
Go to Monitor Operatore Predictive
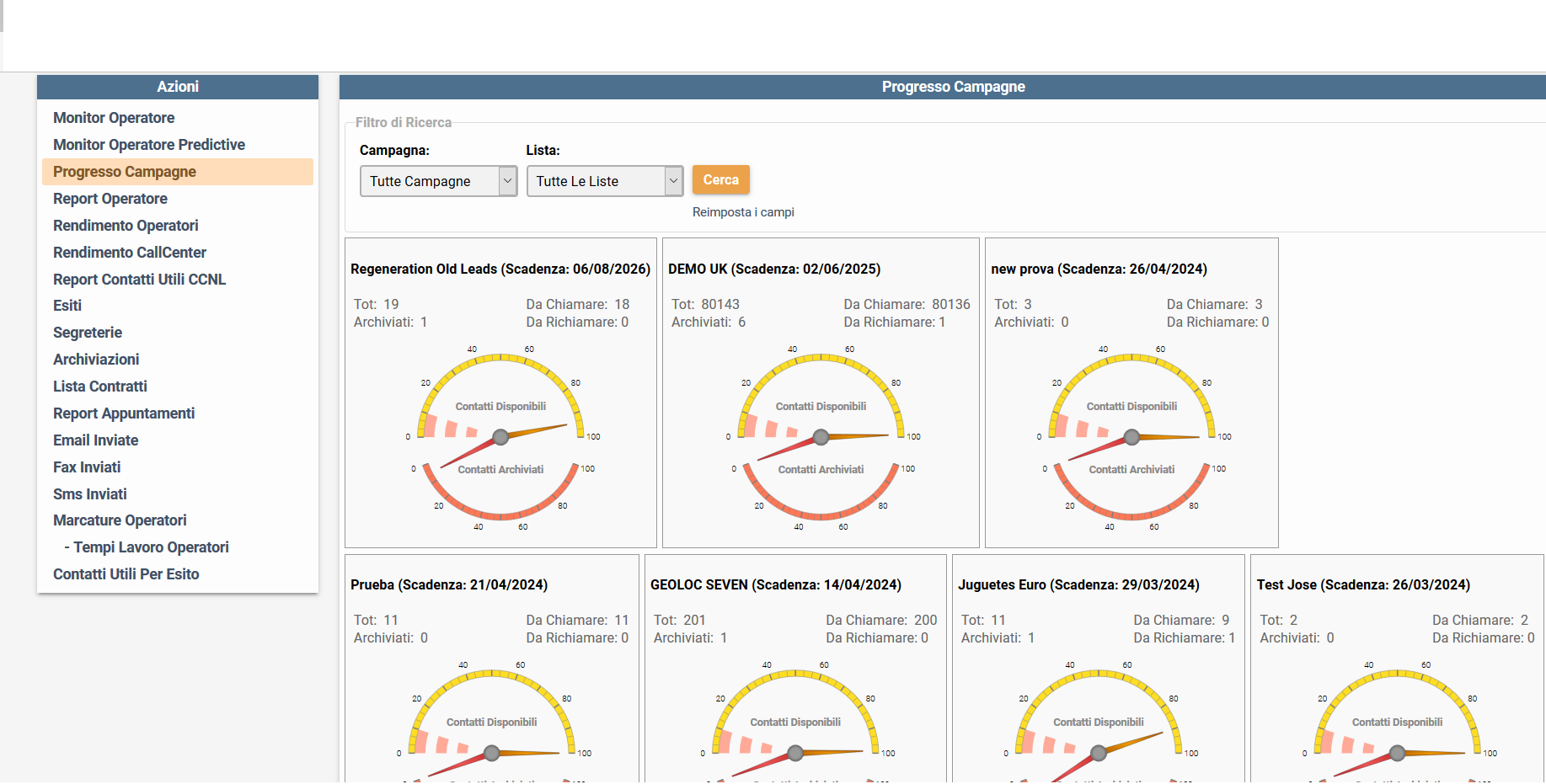tap(149, 145)
